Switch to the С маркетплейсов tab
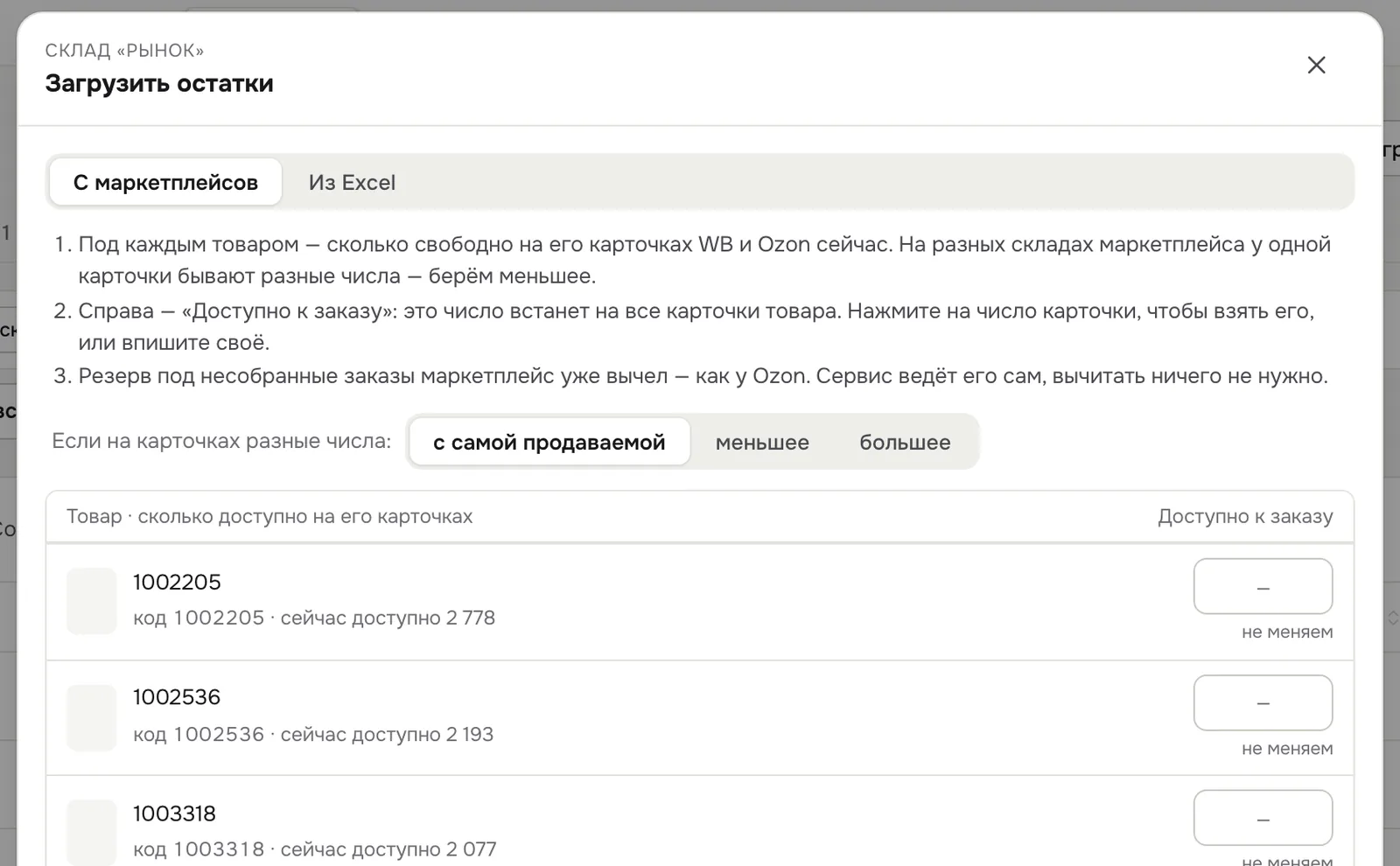This screenshot has width=1400, height=866. click(165, 182)
